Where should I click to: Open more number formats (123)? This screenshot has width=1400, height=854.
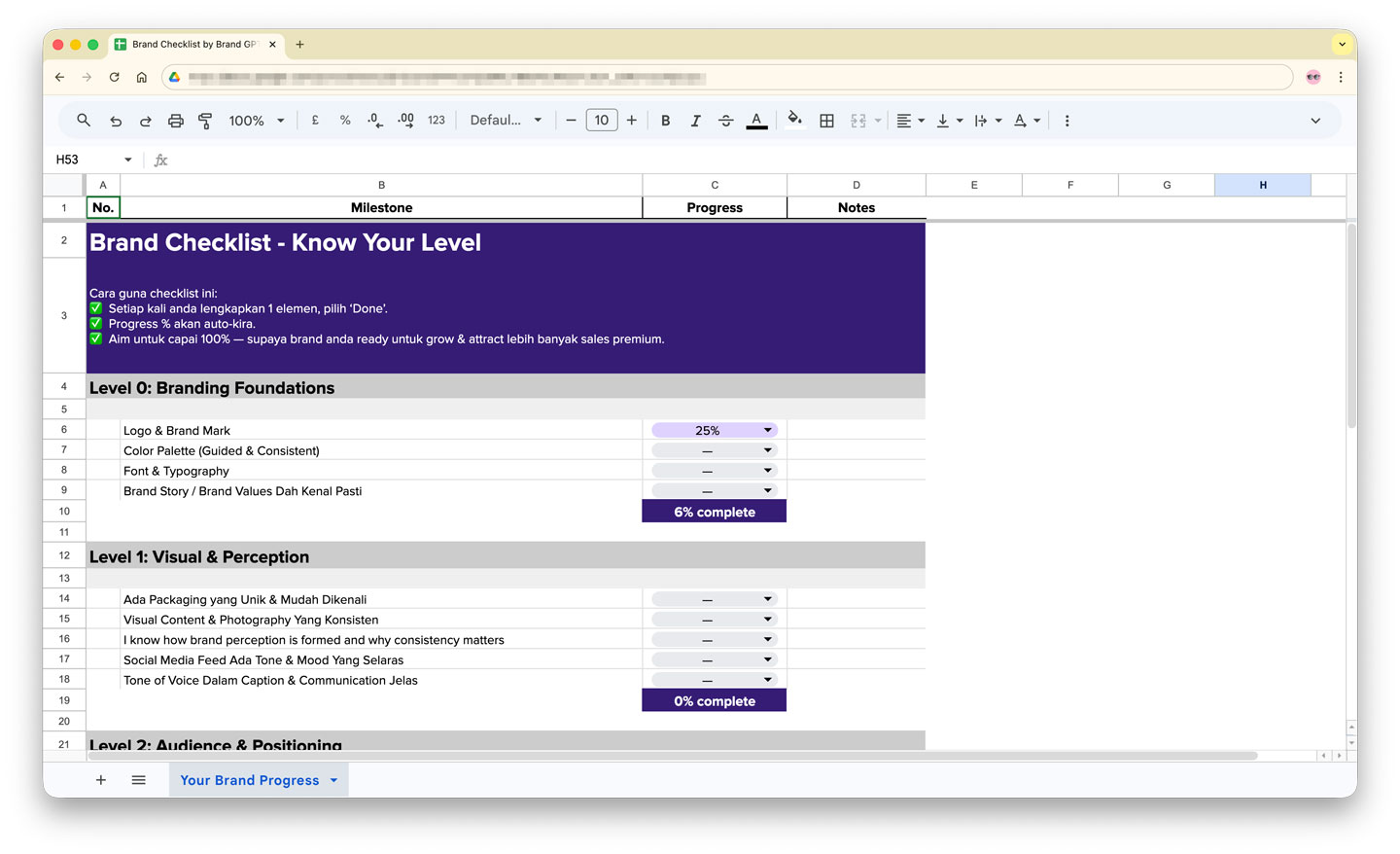point(437,121)
